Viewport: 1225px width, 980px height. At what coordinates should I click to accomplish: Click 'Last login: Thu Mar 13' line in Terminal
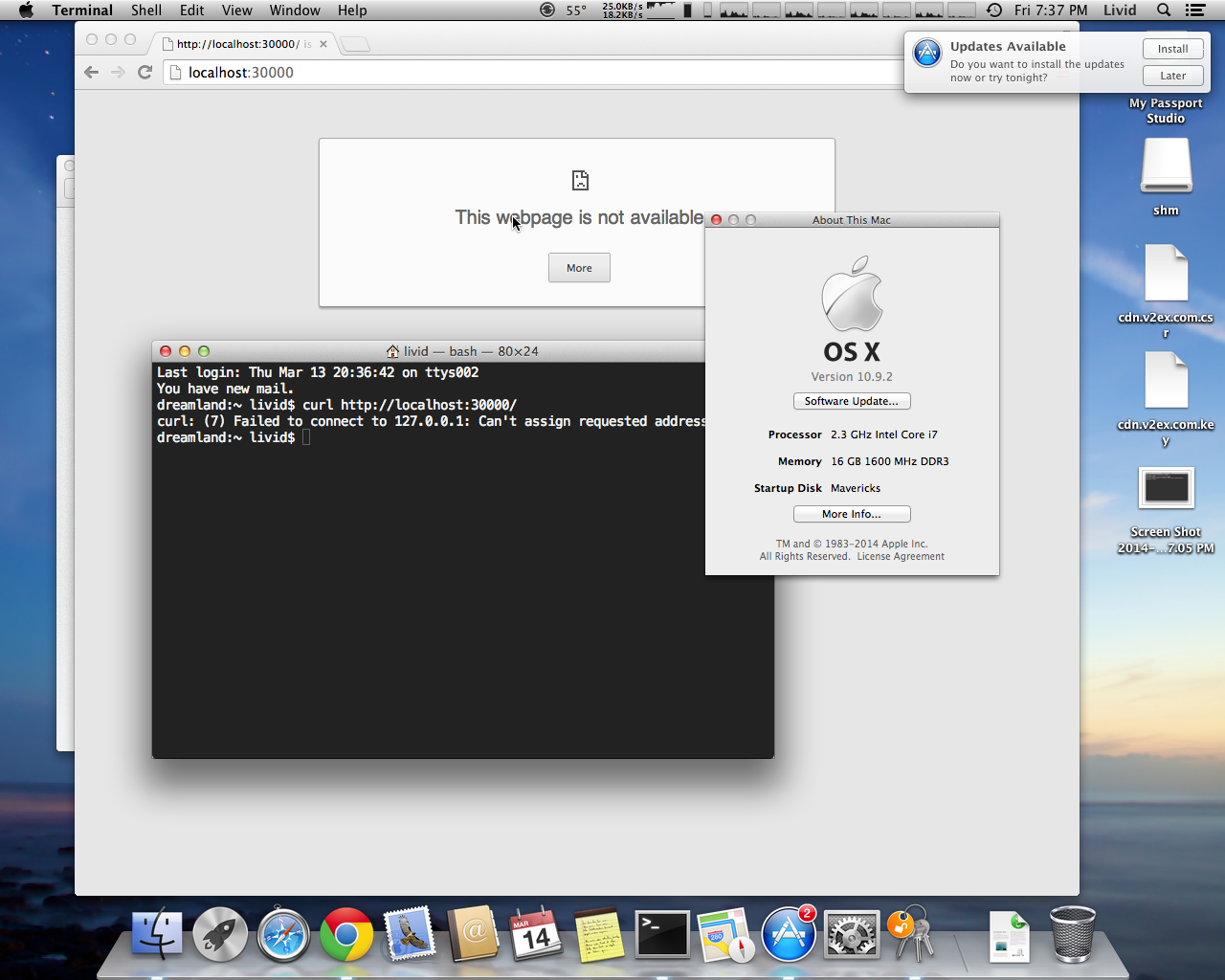318,372
